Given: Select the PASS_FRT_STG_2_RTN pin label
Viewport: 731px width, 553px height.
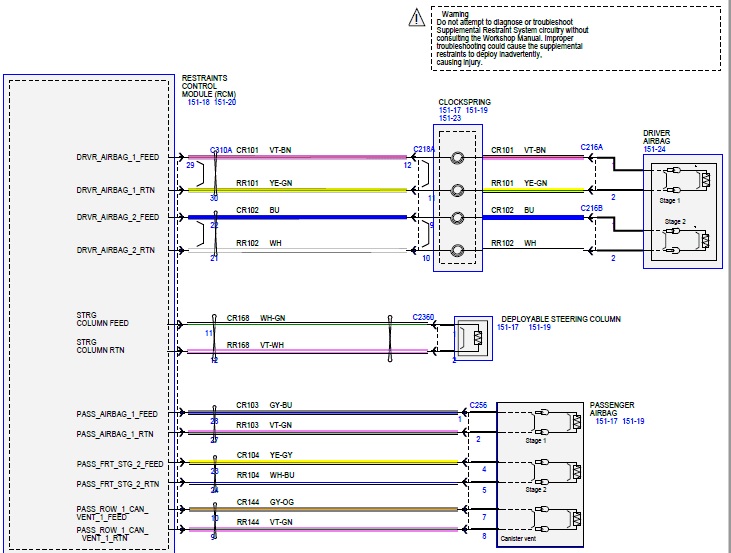Looking at the screenshot, I should 118,484.
